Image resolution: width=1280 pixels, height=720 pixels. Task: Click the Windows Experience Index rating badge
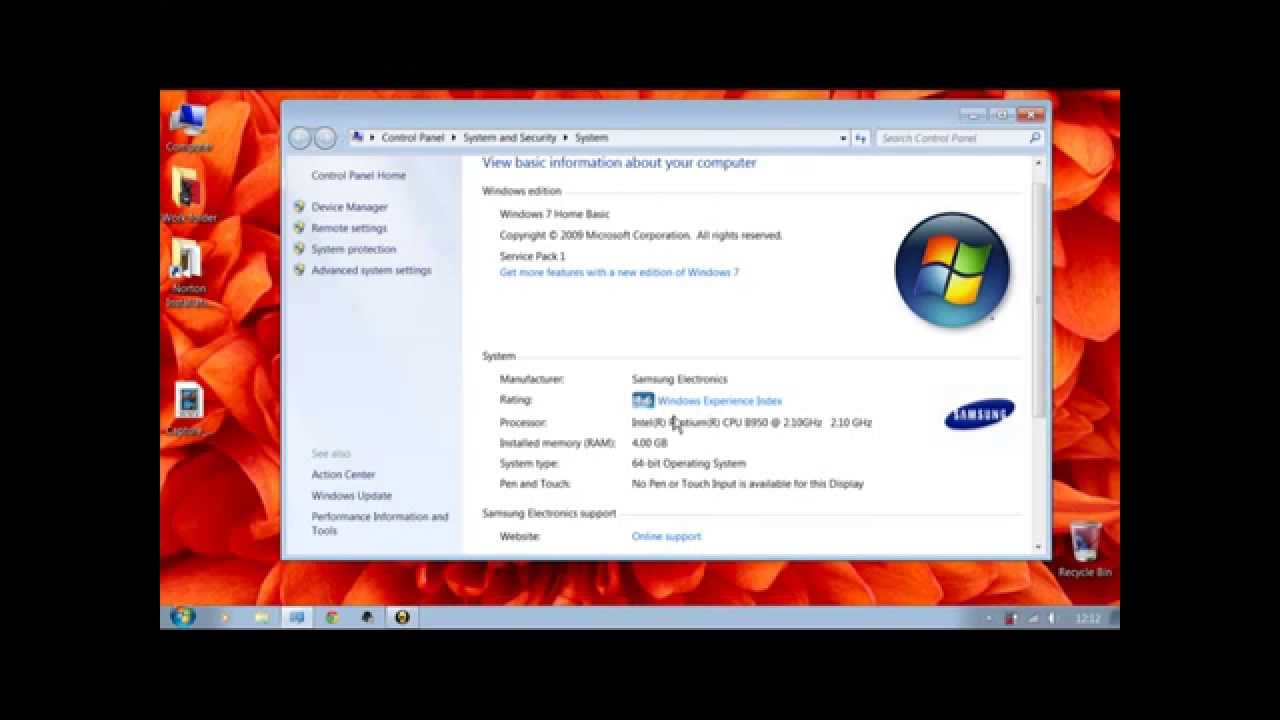(643, 401)
